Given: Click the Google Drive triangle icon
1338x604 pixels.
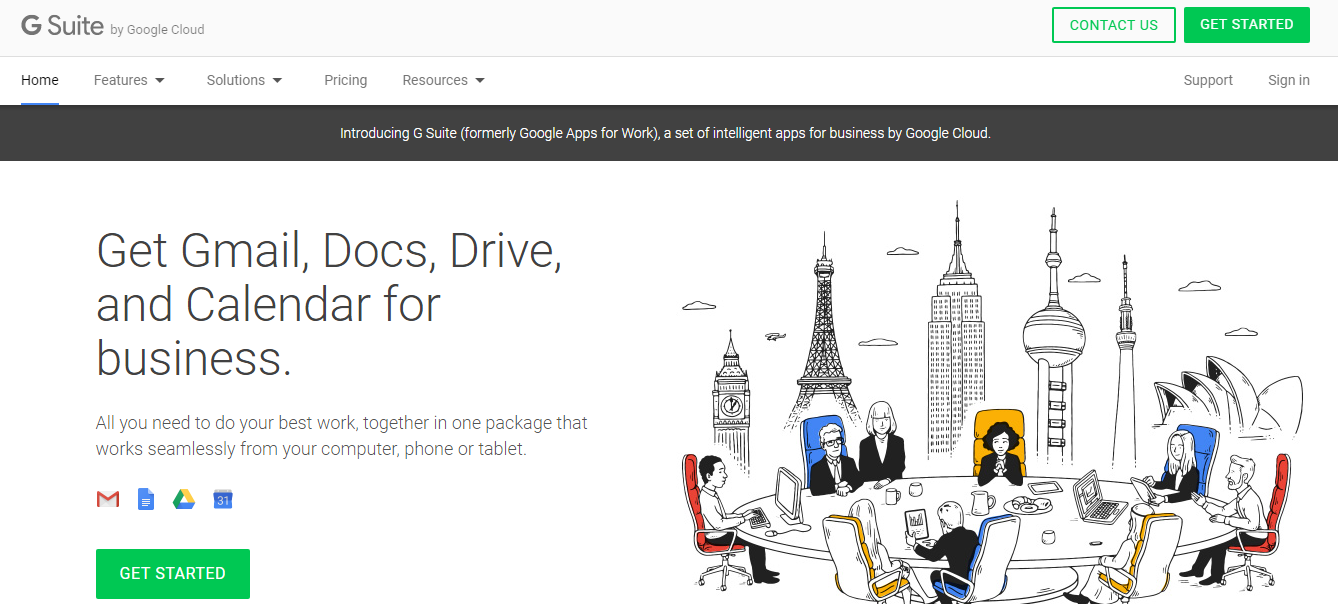Looking at the screenshot, I should click(x=184, y=499).
